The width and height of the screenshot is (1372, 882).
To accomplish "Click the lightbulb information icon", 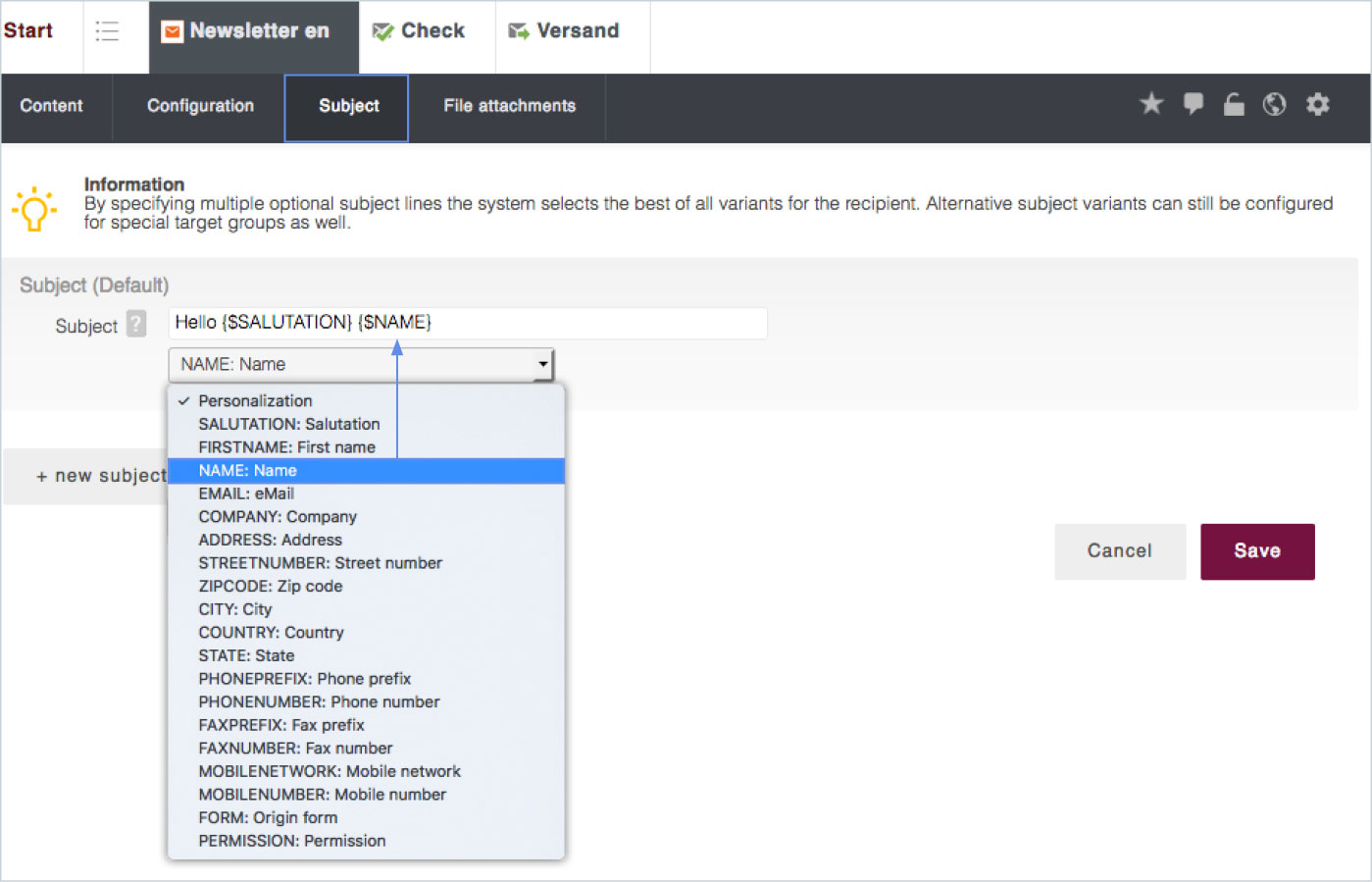I will click(34, 208).
